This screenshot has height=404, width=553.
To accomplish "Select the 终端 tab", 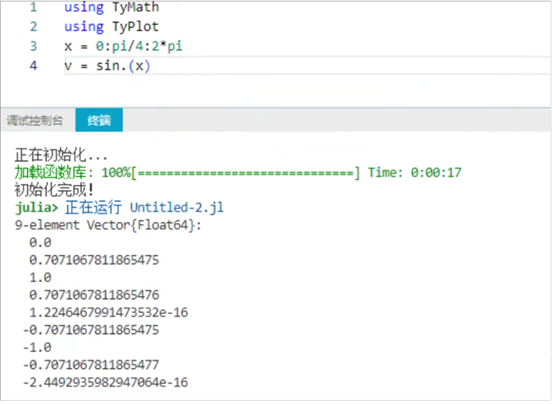I will click(99, 120).
